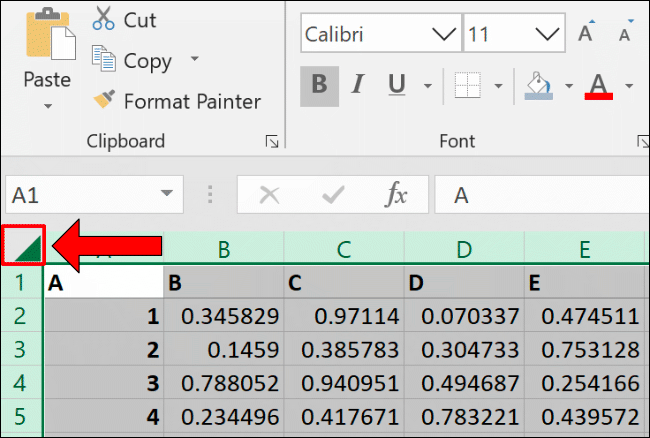This screenshot has width=650, height=438.
Task: Click the Cut scissors icon
Action: pos(103,19)
